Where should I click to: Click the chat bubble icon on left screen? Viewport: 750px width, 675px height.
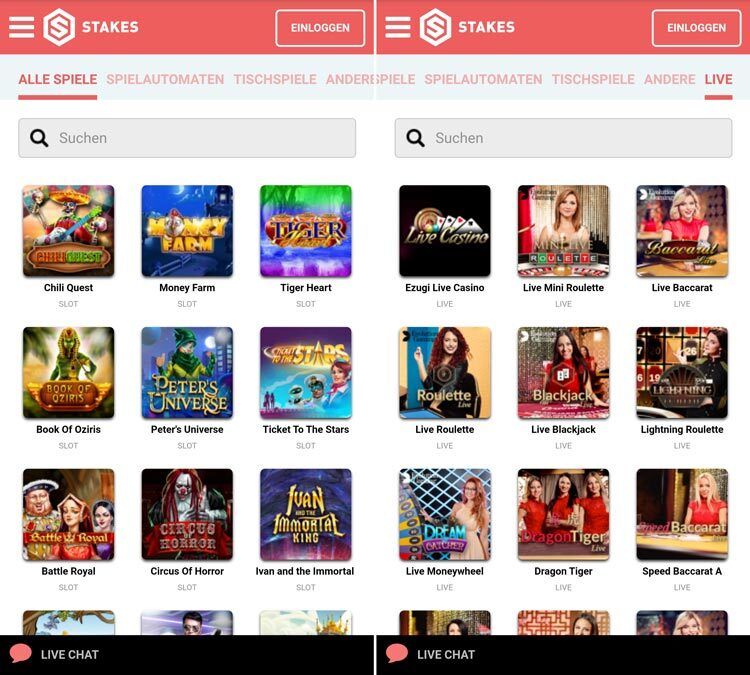pos(20,654)
